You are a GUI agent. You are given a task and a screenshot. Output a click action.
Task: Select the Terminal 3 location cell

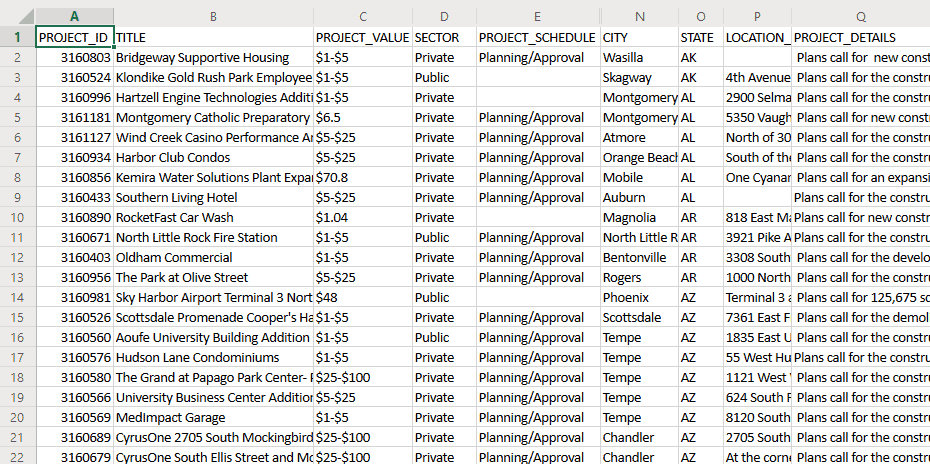pyautogui.click(x=757, y=297)
